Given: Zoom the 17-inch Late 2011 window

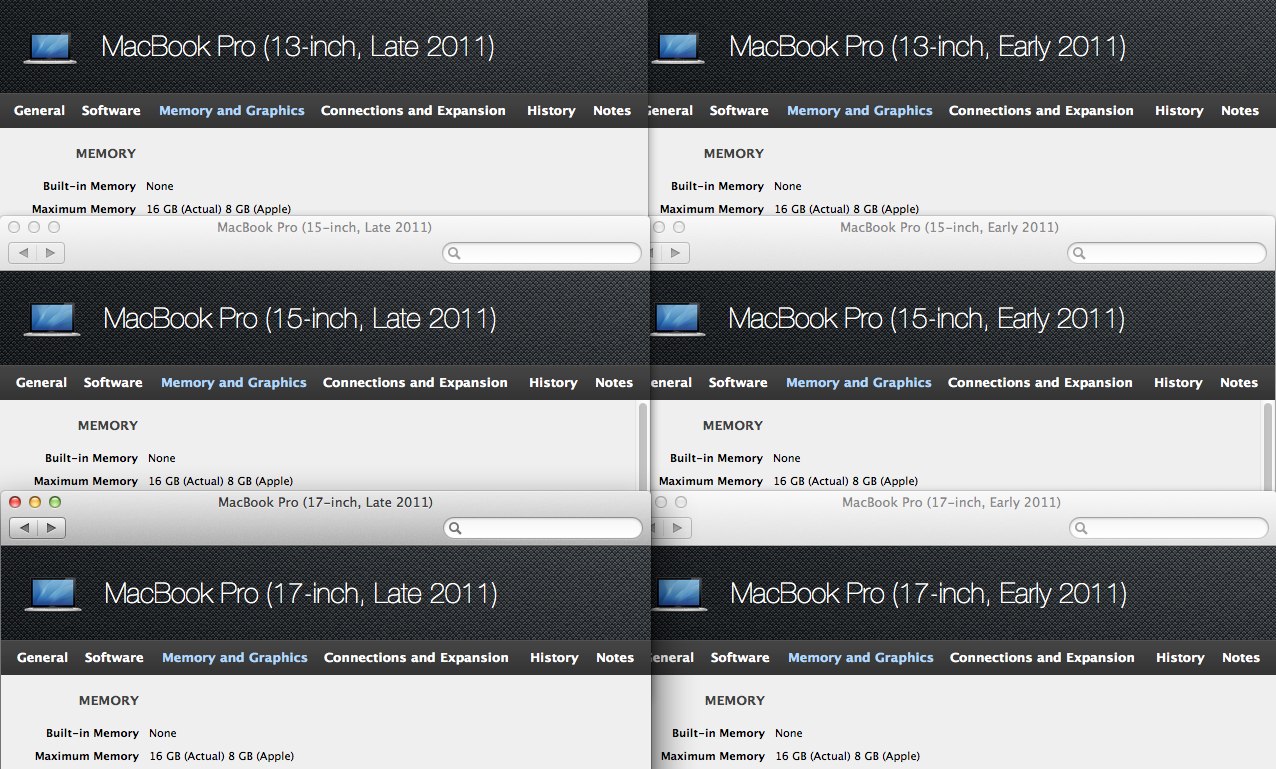Looking at the screenshot, I should coord(55,502).
